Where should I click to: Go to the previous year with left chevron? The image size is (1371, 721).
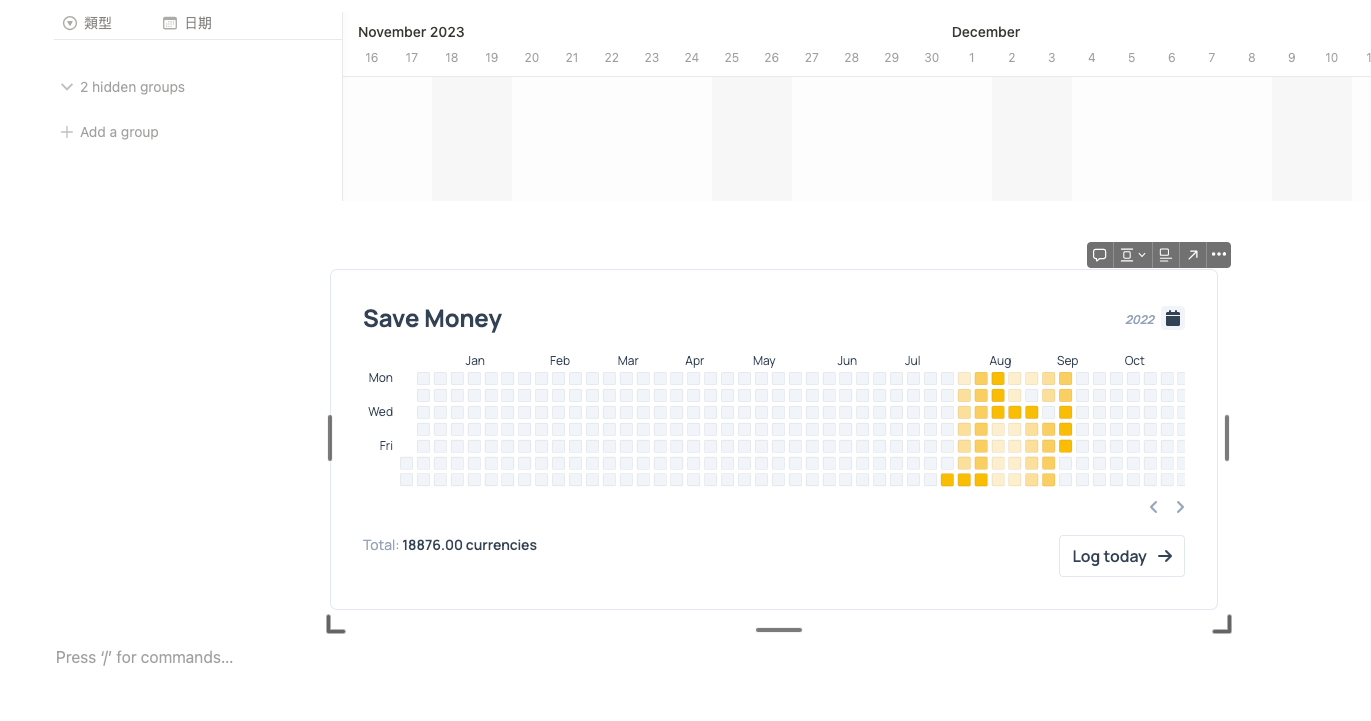[x=1153, y=507]
